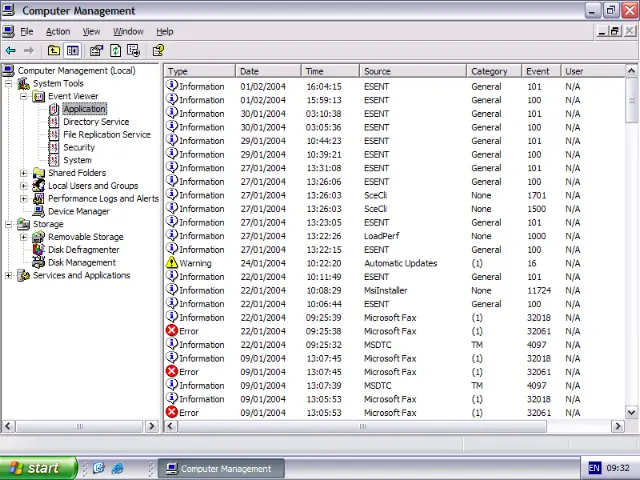Screen dimensions: 640x480
Task: Open the Action menu
Action: [x=58, y=31]
